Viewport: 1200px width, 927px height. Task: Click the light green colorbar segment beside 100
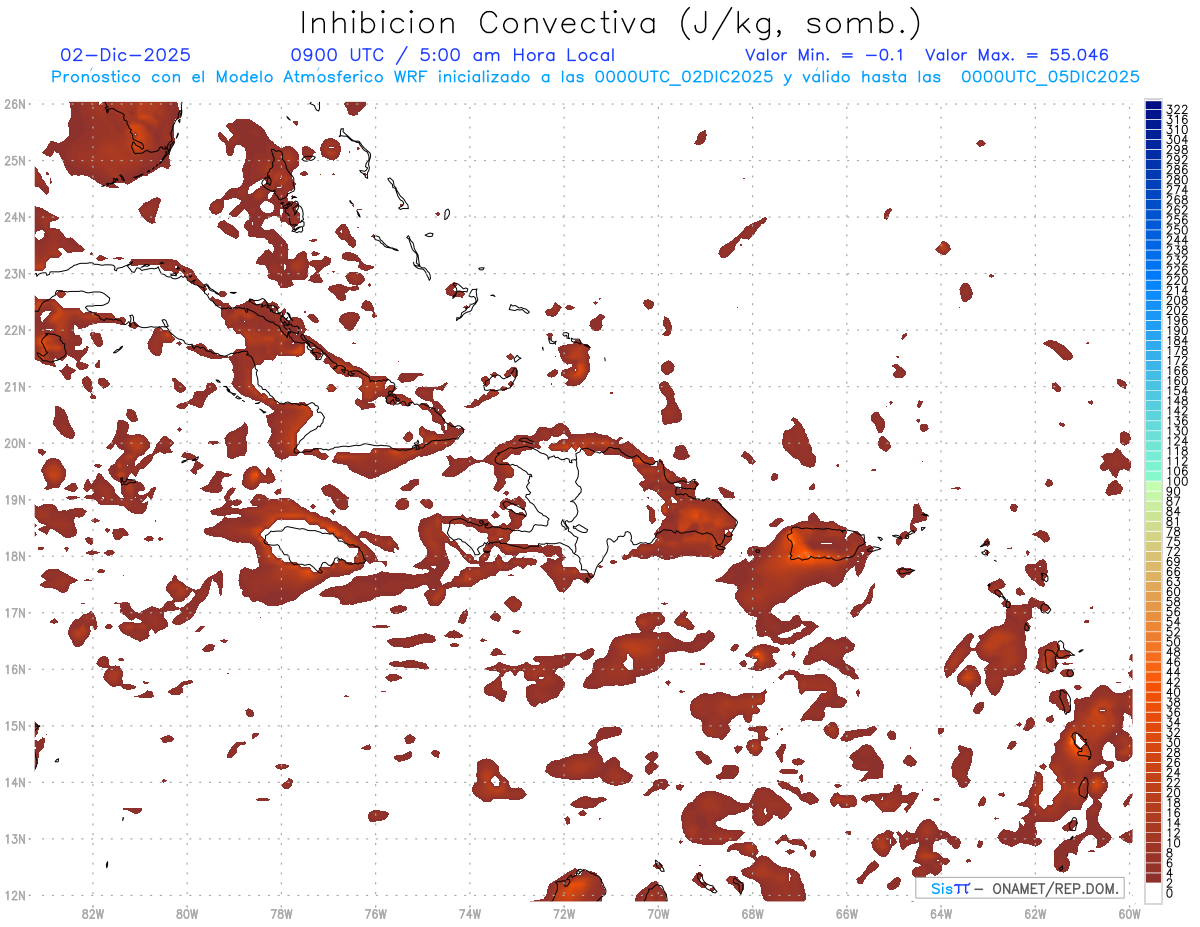coord(1154,484)
